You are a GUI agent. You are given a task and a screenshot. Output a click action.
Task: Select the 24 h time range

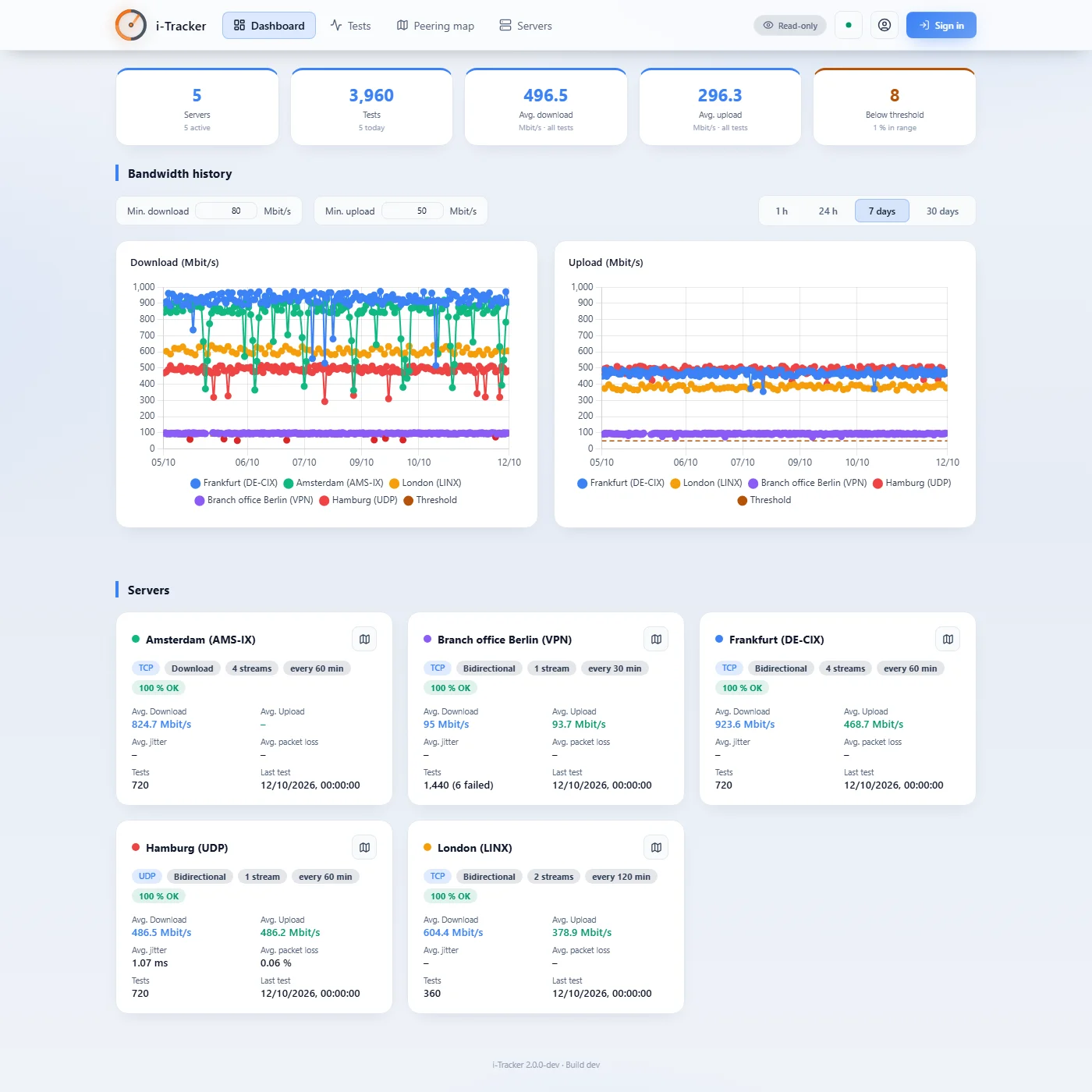click(x=828, y=211)
